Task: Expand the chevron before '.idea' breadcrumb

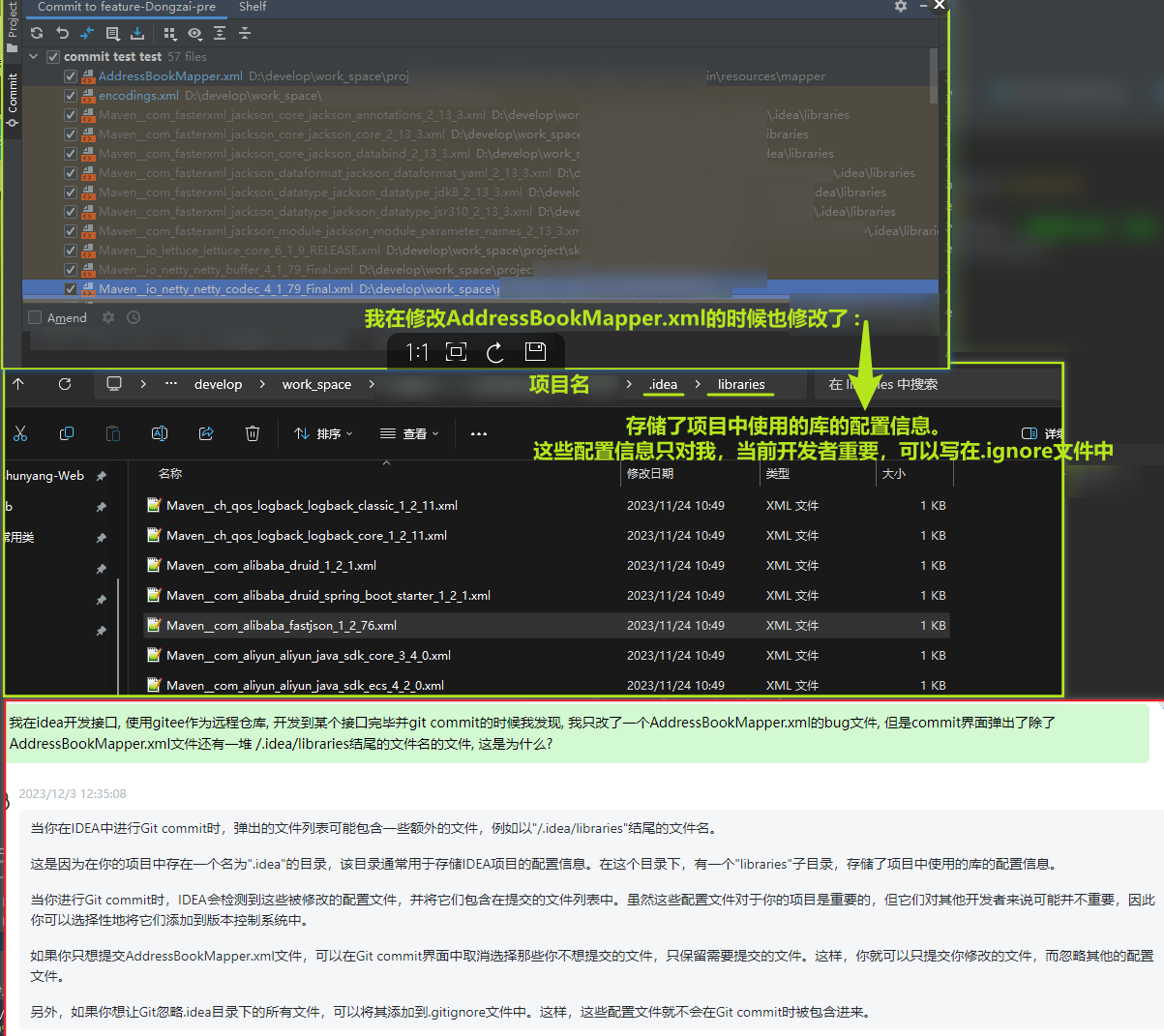Action: [629, 384]
